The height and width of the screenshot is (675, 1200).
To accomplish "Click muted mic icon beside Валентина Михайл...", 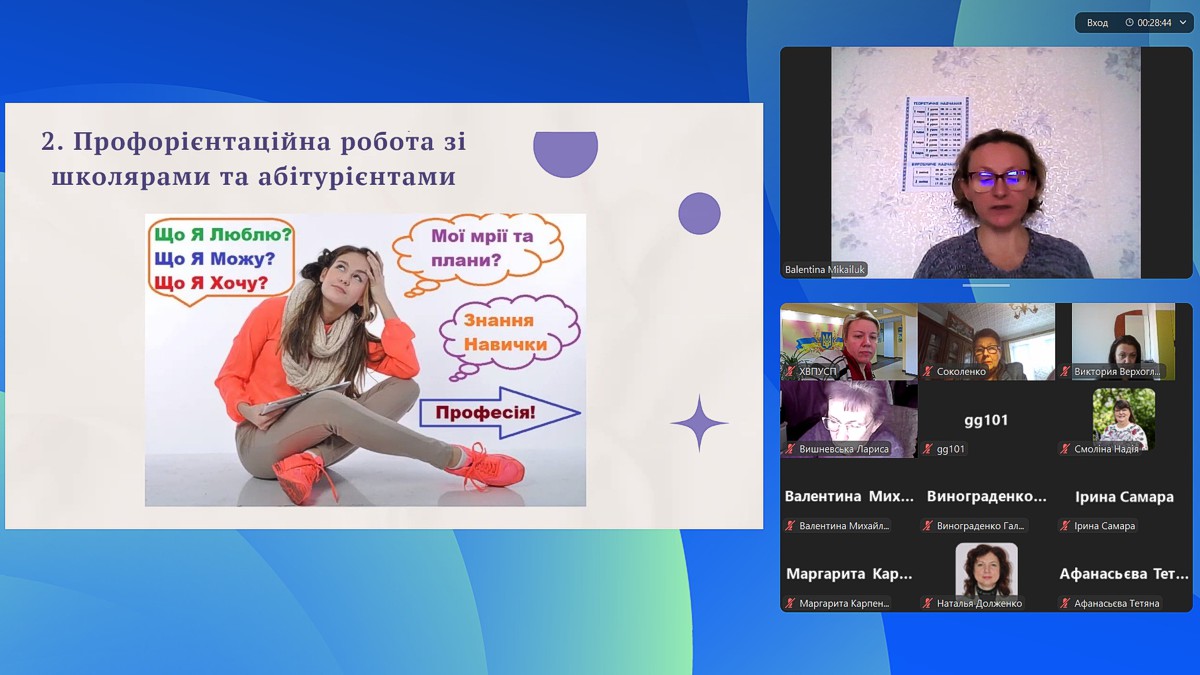I will coord(791,526).
